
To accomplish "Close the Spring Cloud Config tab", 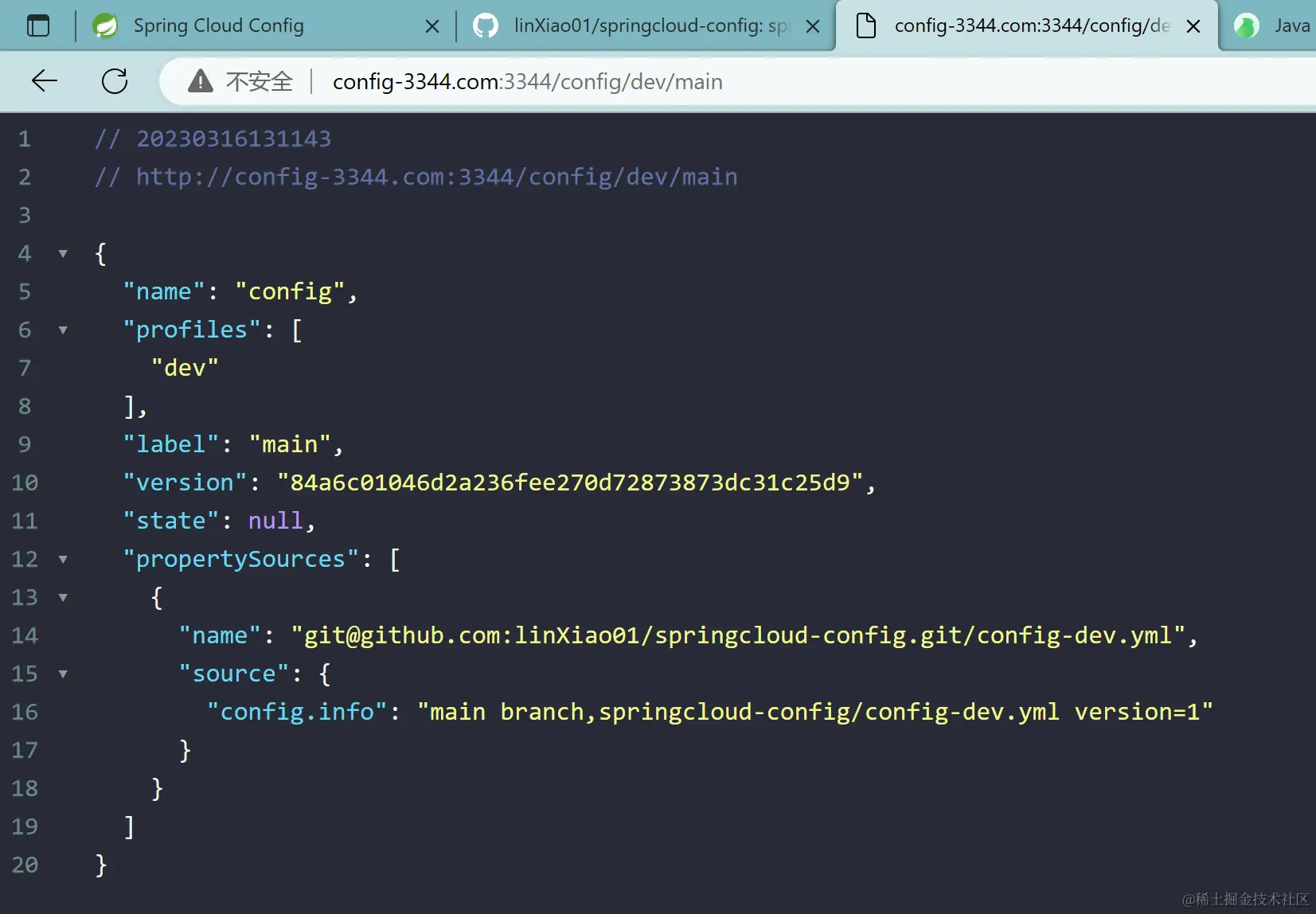I will tap(432, 26).
